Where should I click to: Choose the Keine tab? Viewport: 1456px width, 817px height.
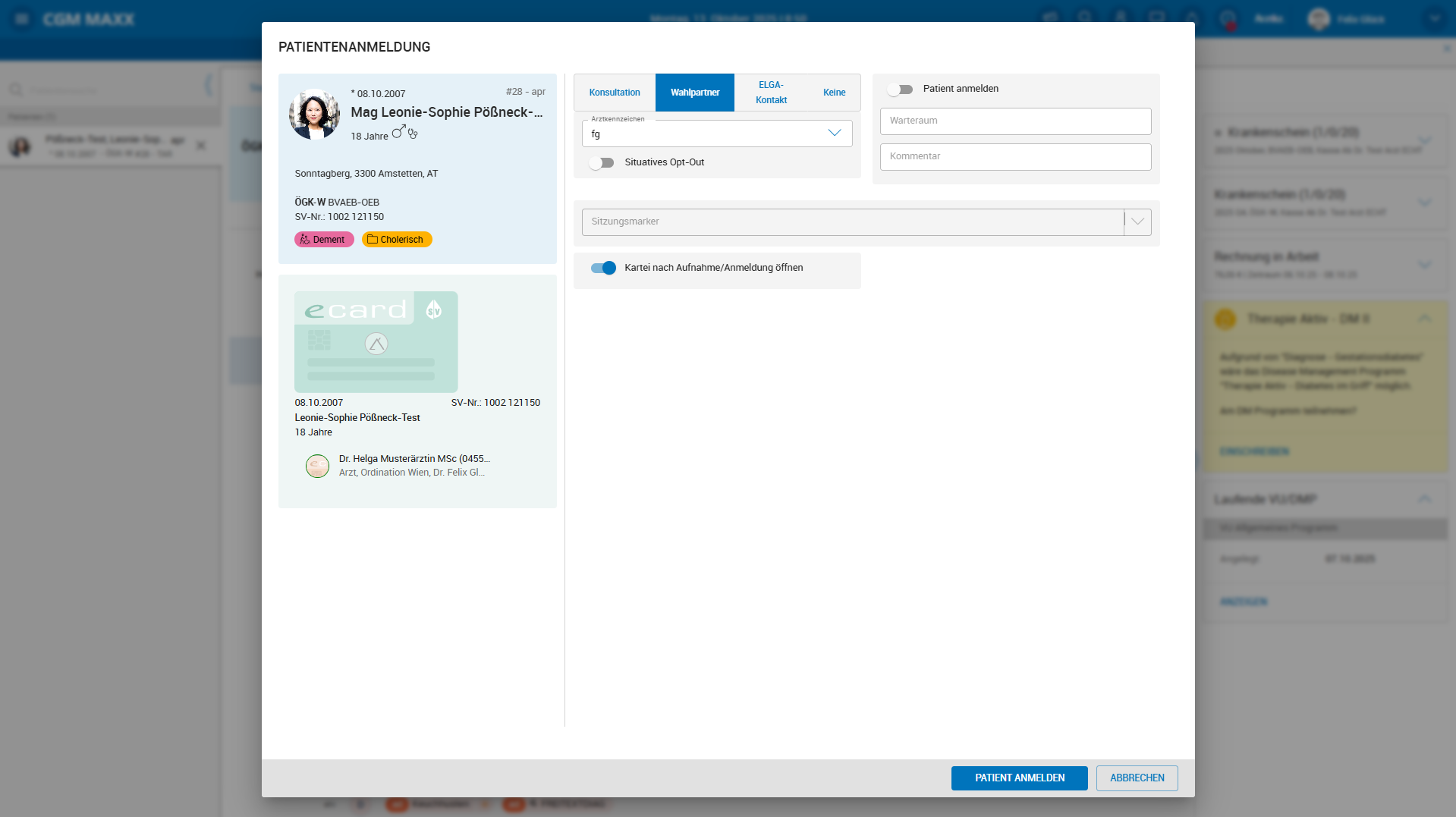click(834, 93)
